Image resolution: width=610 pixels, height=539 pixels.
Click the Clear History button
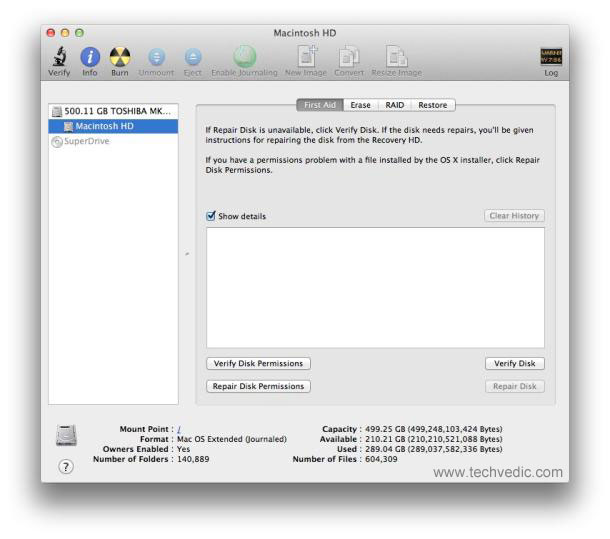(514, 216)
